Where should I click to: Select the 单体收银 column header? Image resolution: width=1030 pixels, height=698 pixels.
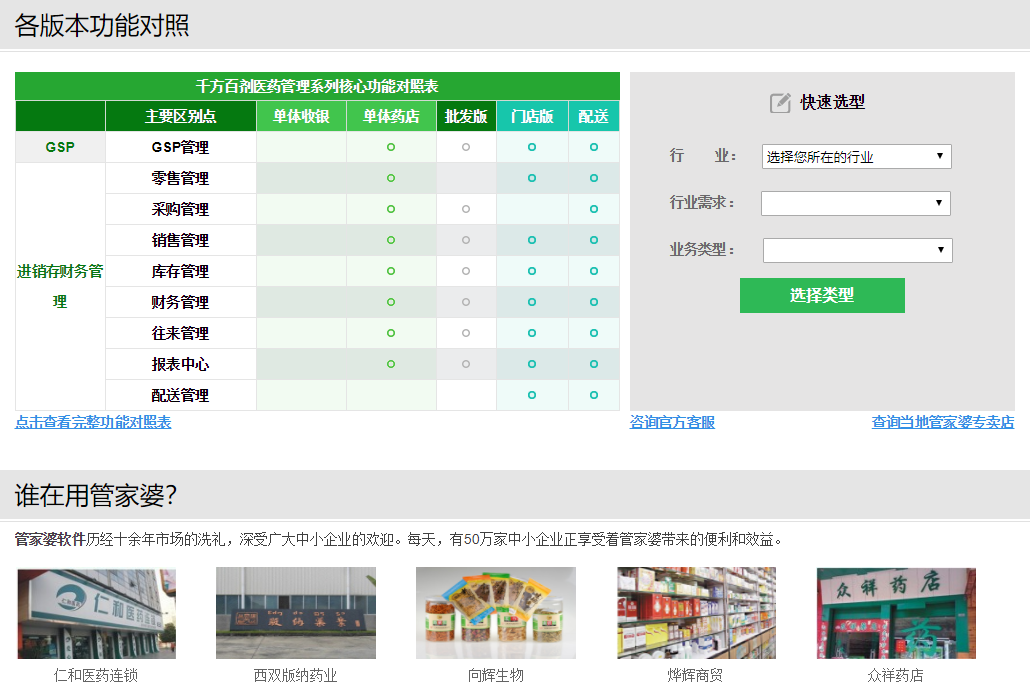301,116
